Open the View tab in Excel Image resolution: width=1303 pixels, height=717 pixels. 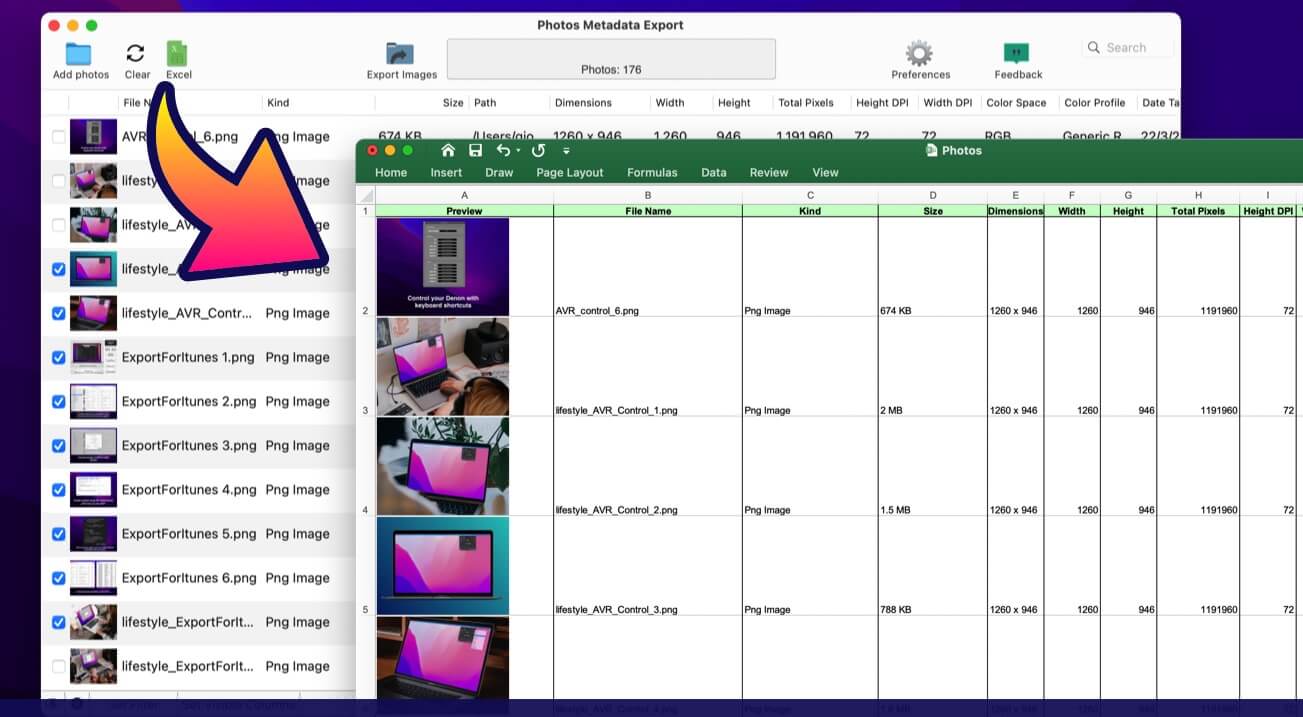point(825,172)
